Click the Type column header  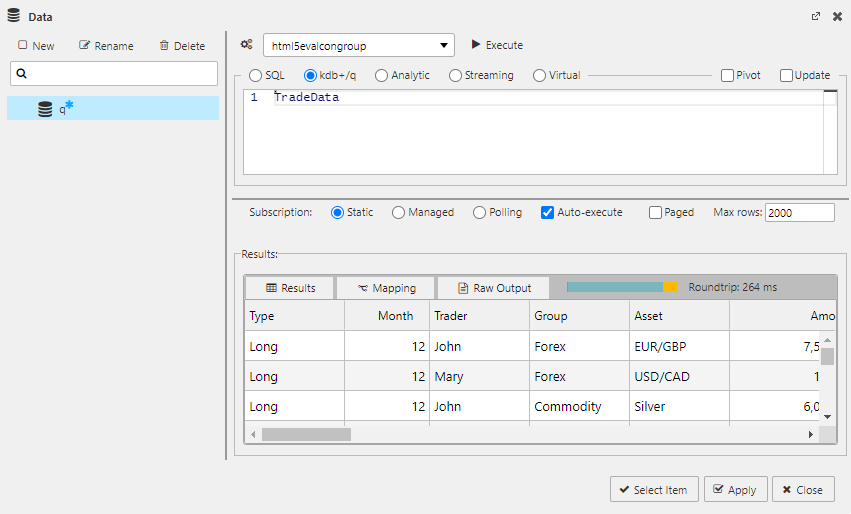pyautogui.click(x=295, y=316)
